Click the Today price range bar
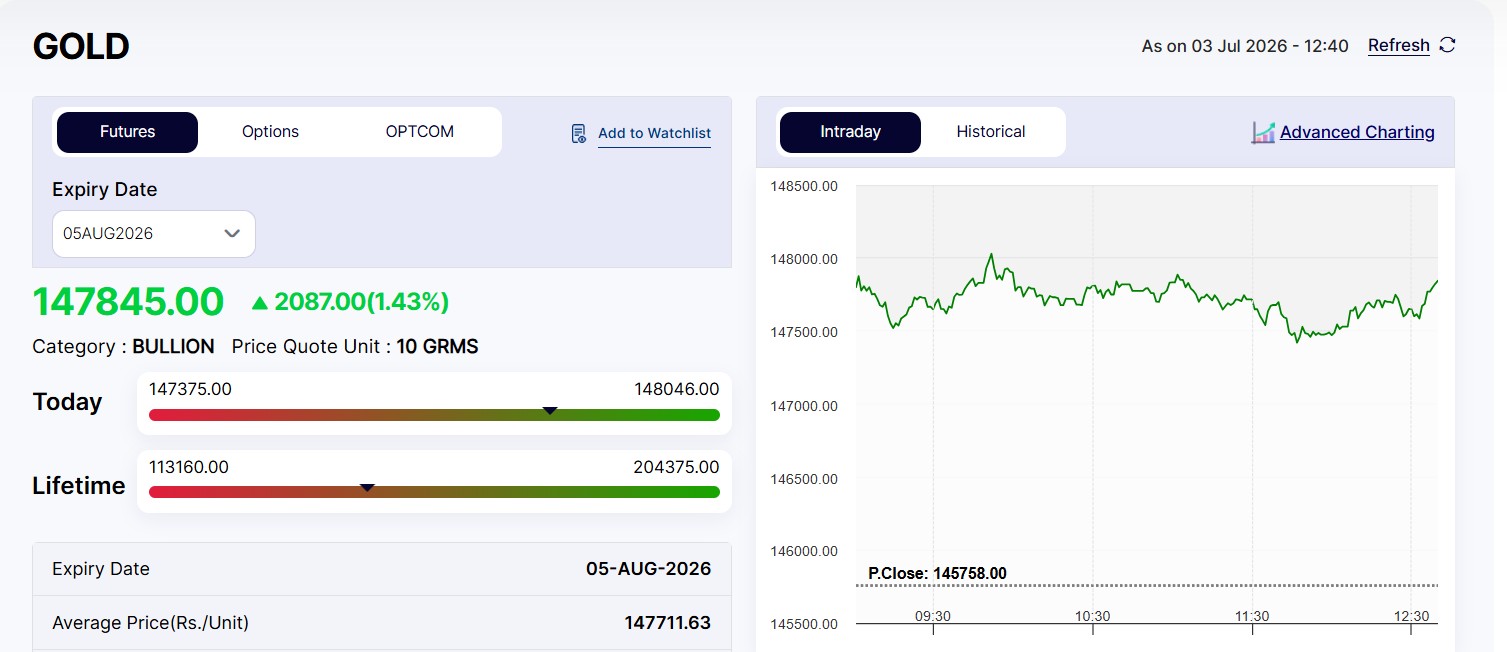Image resolution: width=1507 pixels, height=652 pixels. [434, 415]
